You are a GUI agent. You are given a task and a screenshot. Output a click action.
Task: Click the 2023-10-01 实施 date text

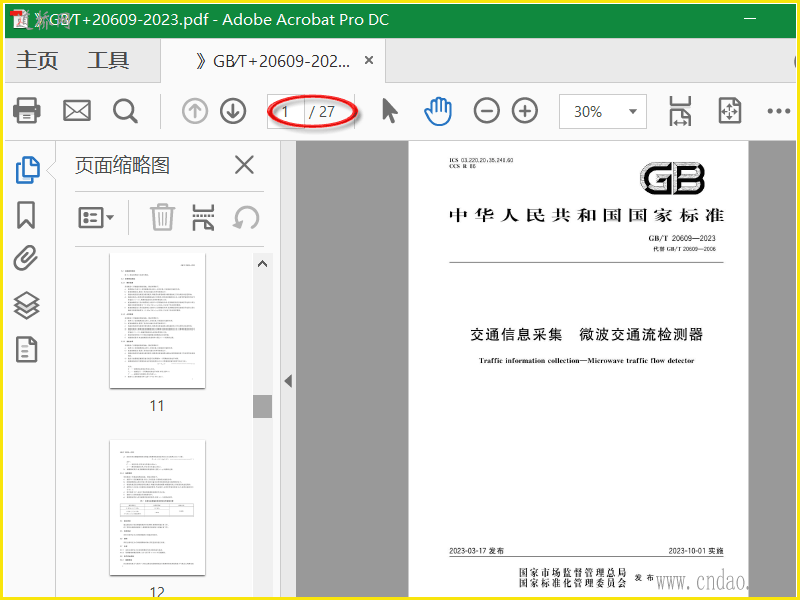pos(696,551)
